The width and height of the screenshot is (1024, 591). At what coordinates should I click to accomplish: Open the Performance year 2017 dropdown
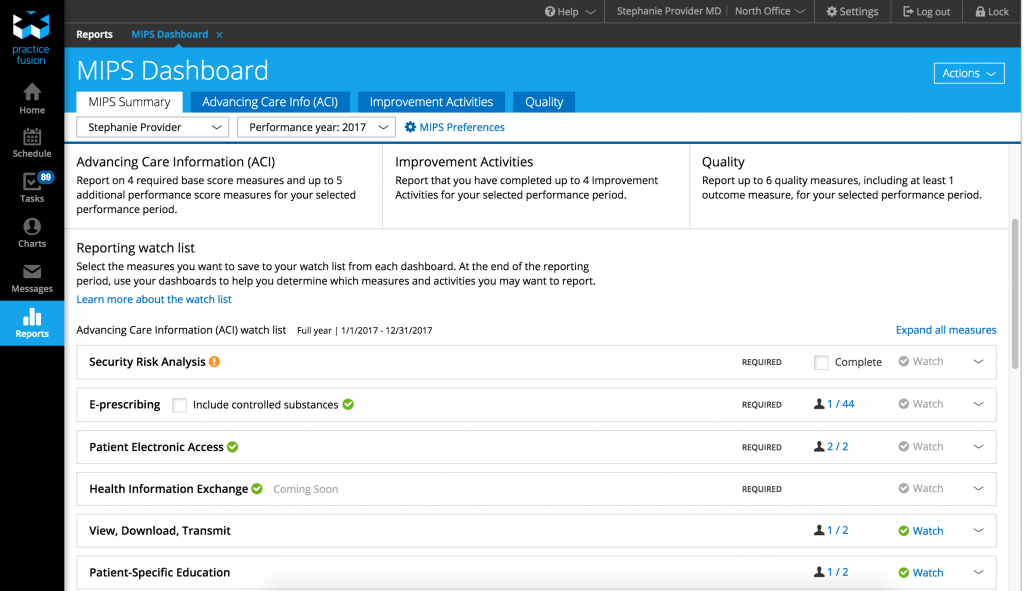point(316,128)
